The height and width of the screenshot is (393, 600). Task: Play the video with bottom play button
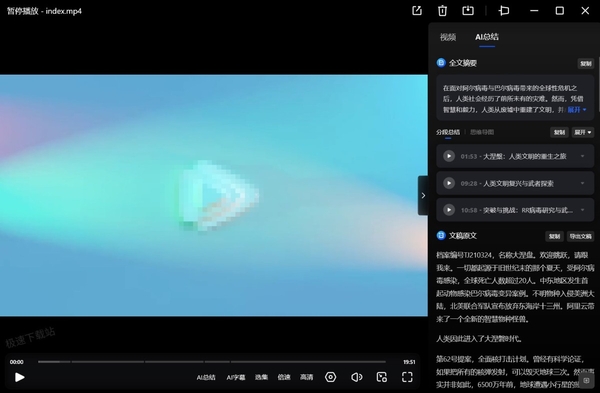pyautogui.click(x=20, y=377)
